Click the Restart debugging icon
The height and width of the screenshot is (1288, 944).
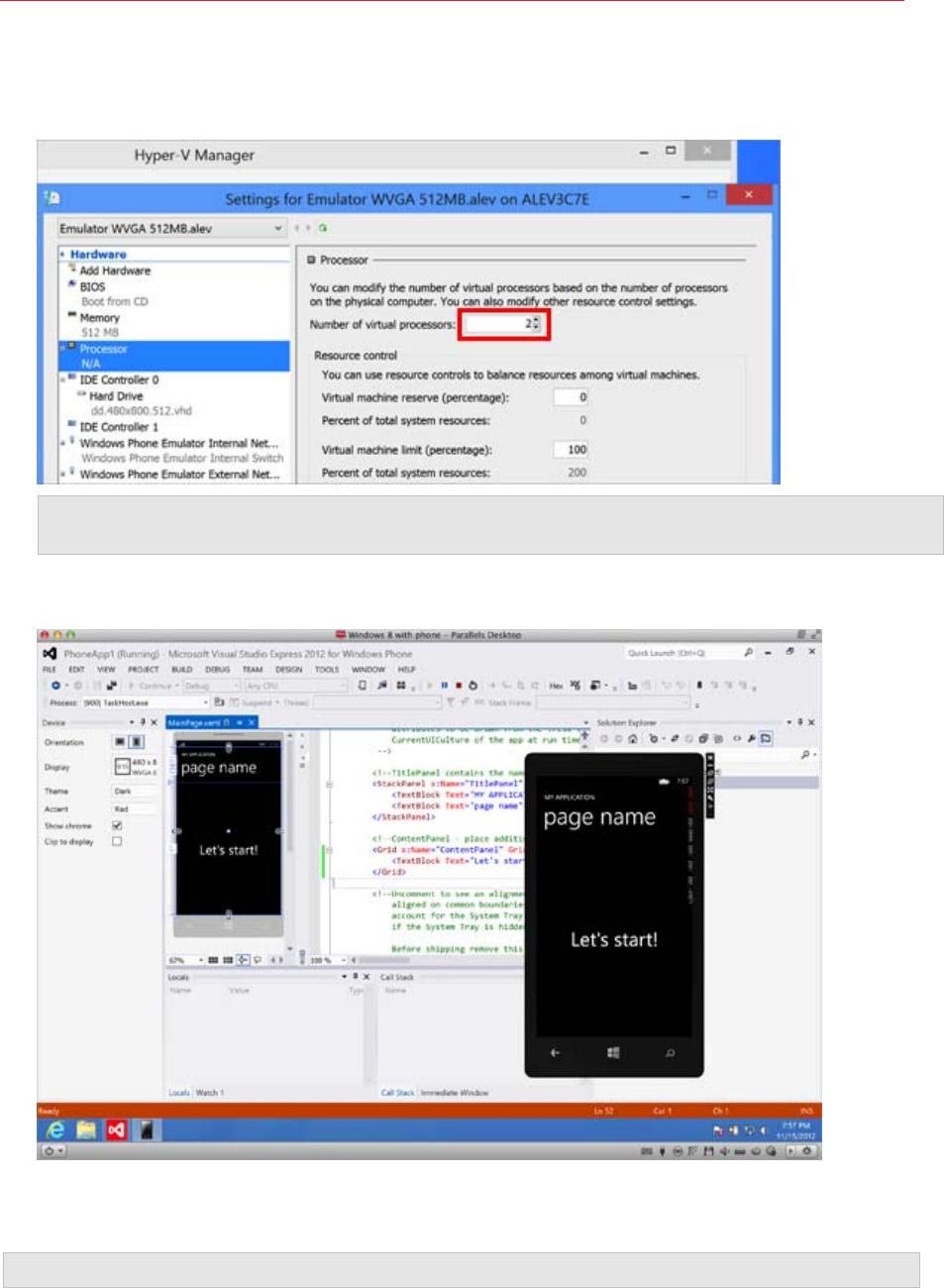click(473, 686)
